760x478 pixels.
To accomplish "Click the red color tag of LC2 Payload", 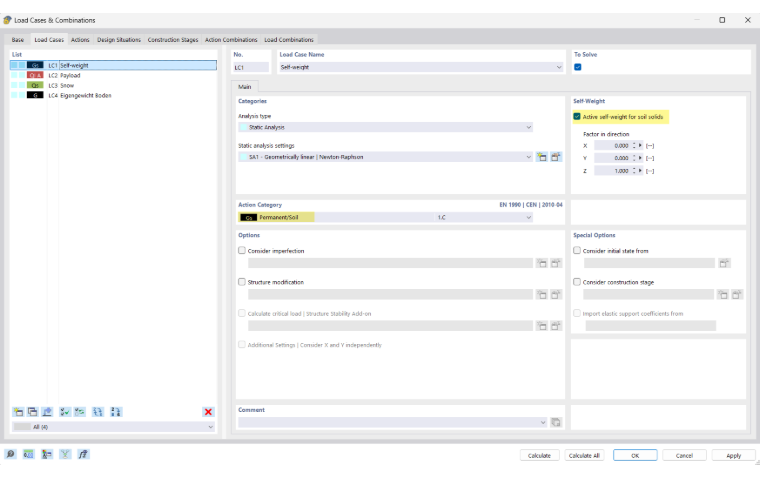I will [x=35, y=75].
